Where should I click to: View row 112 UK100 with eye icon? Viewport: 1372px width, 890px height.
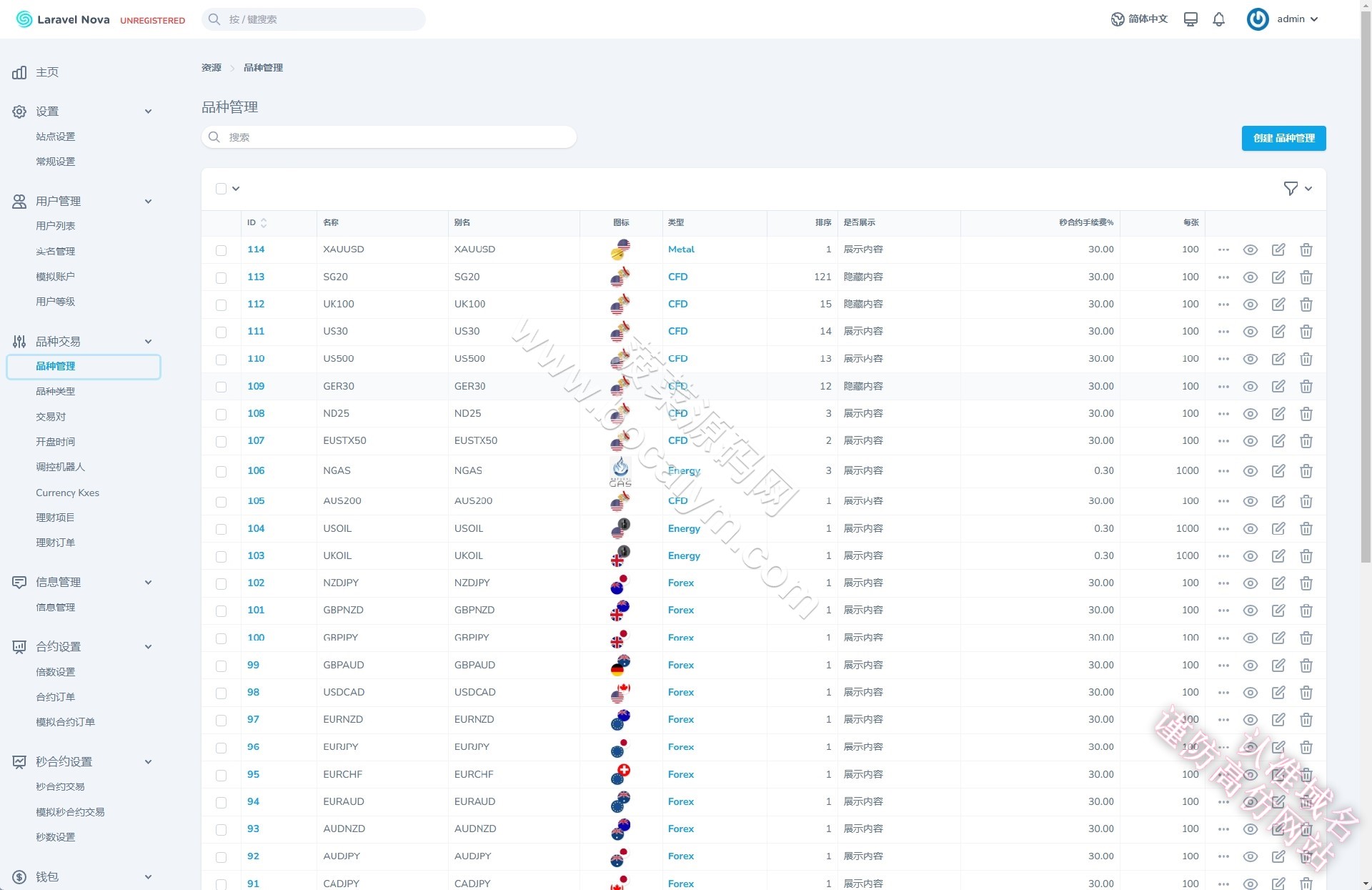(x=1250, y=305)
